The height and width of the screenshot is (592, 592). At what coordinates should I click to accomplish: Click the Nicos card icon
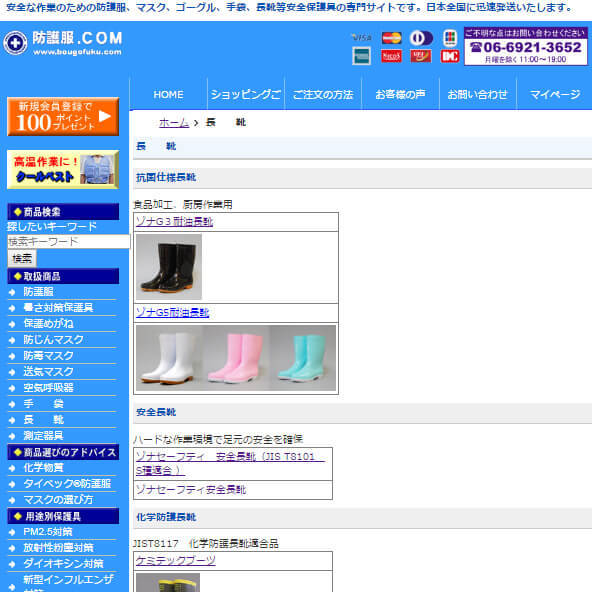point(391,56)
